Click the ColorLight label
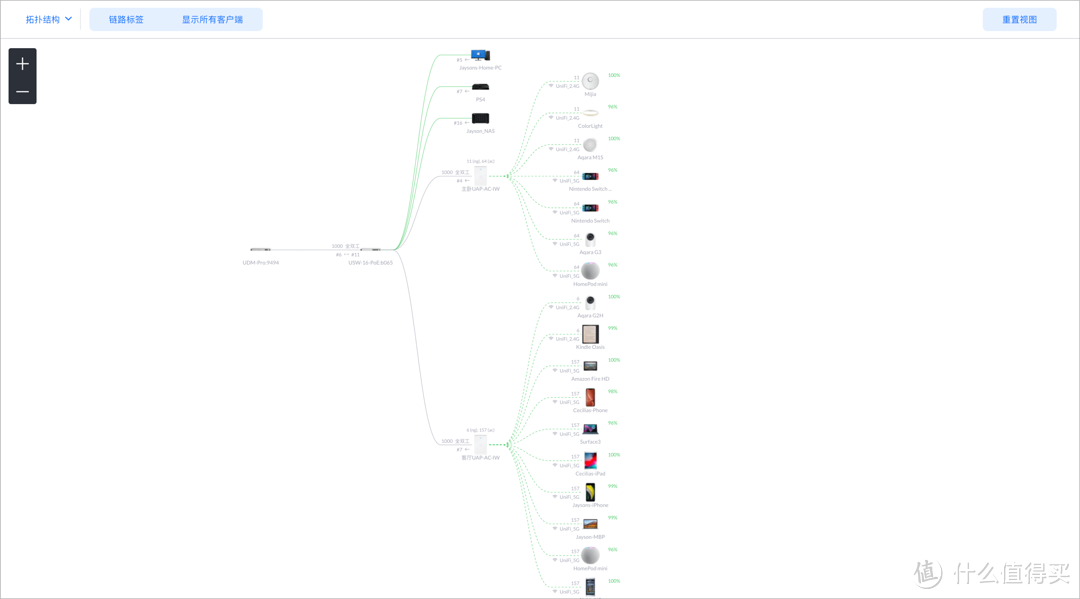Viewport: 1080px width, 599px height. pyautogui.click(x=590, y=126)
